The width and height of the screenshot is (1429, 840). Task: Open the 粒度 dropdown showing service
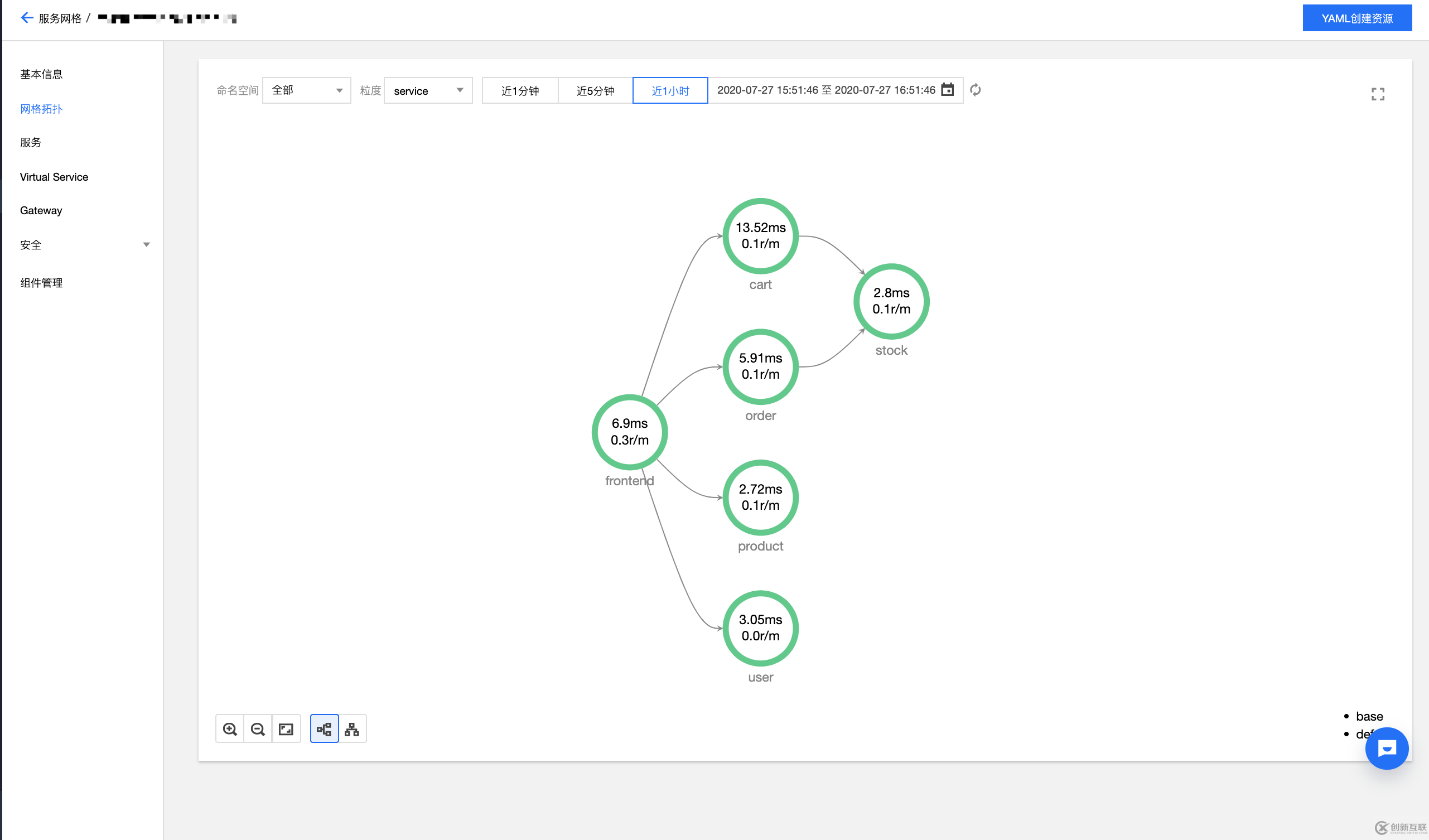point(428,90)
